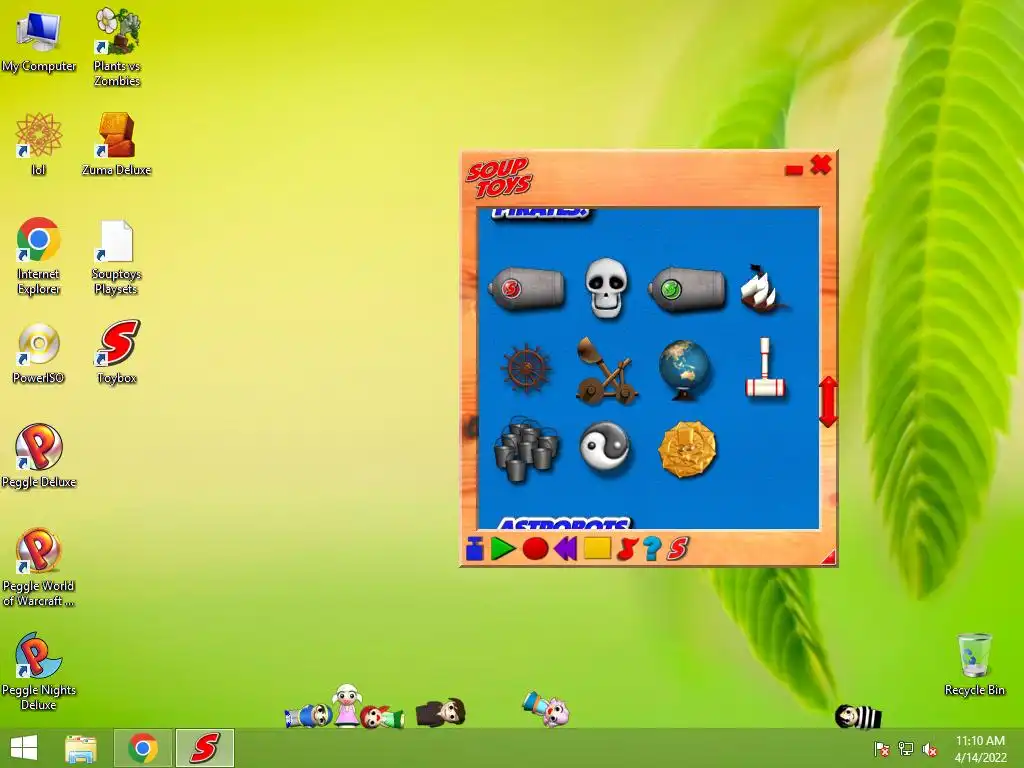Select the pile of buckets toy
The image size is (1024, 768).
pyautogui.click(x=527, y=449)
